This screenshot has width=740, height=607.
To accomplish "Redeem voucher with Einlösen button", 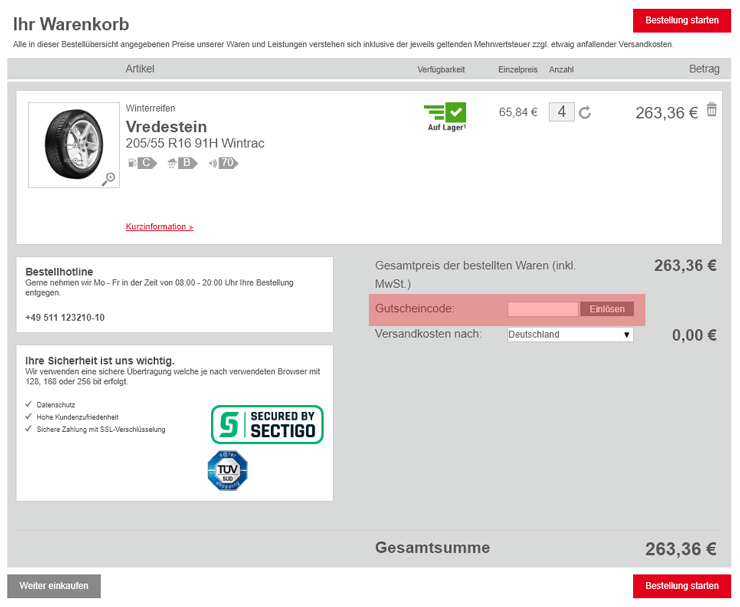I will 607,309.
